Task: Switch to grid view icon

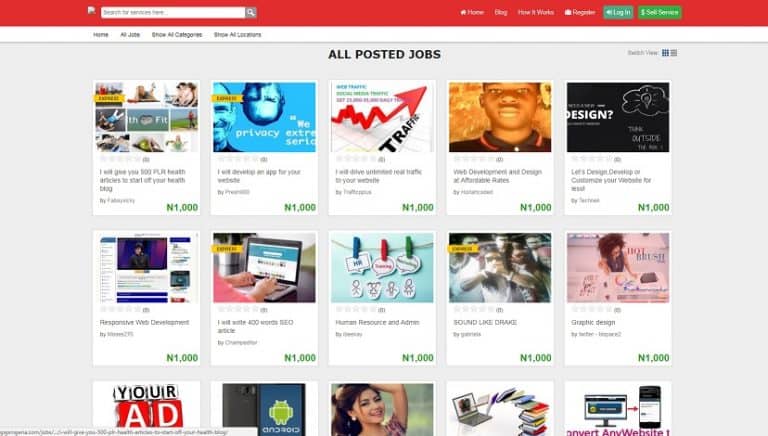Action: pyautogui.click(x=665, y=53)
